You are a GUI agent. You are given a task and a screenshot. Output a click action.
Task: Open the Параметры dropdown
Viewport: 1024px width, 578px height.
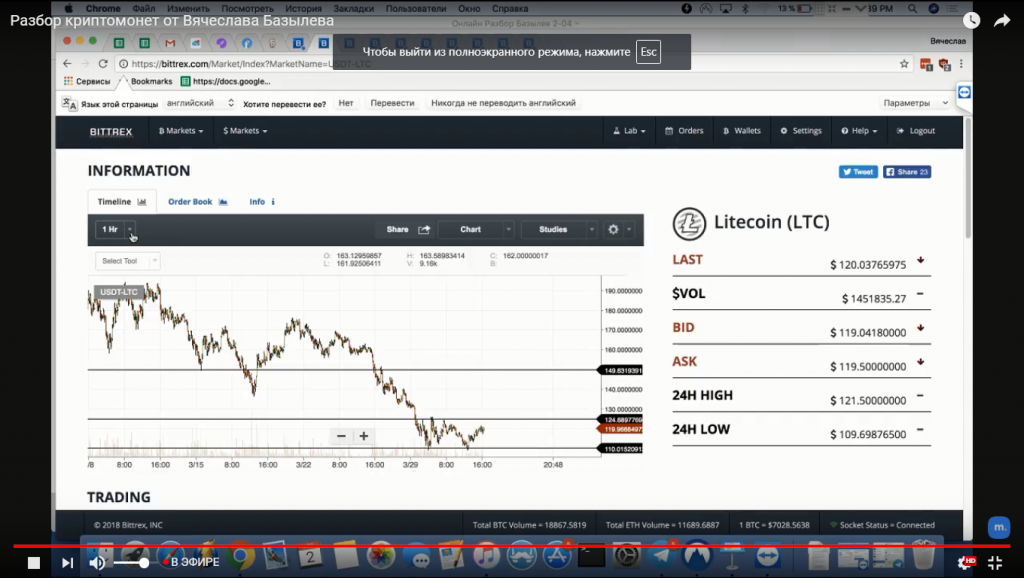pyautogui.click(x=915, y=103)
